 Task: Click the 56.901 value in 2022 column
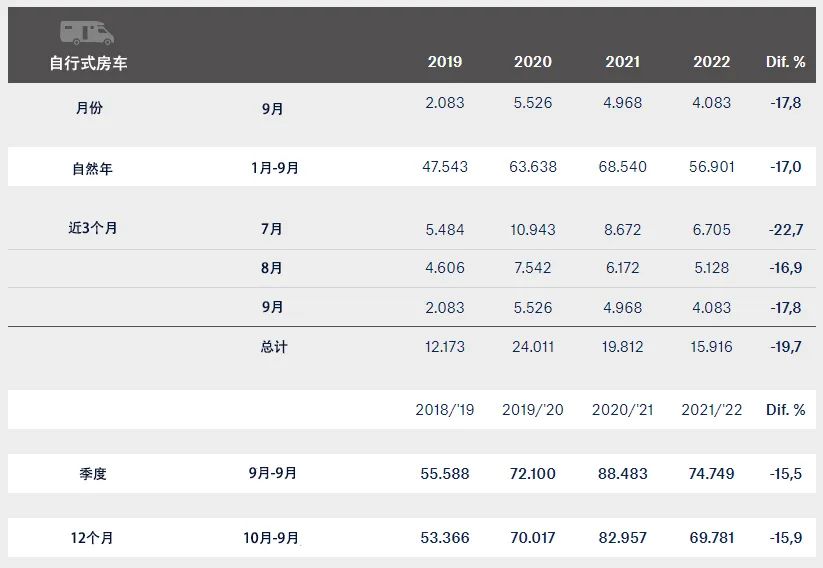coord(711,167)
